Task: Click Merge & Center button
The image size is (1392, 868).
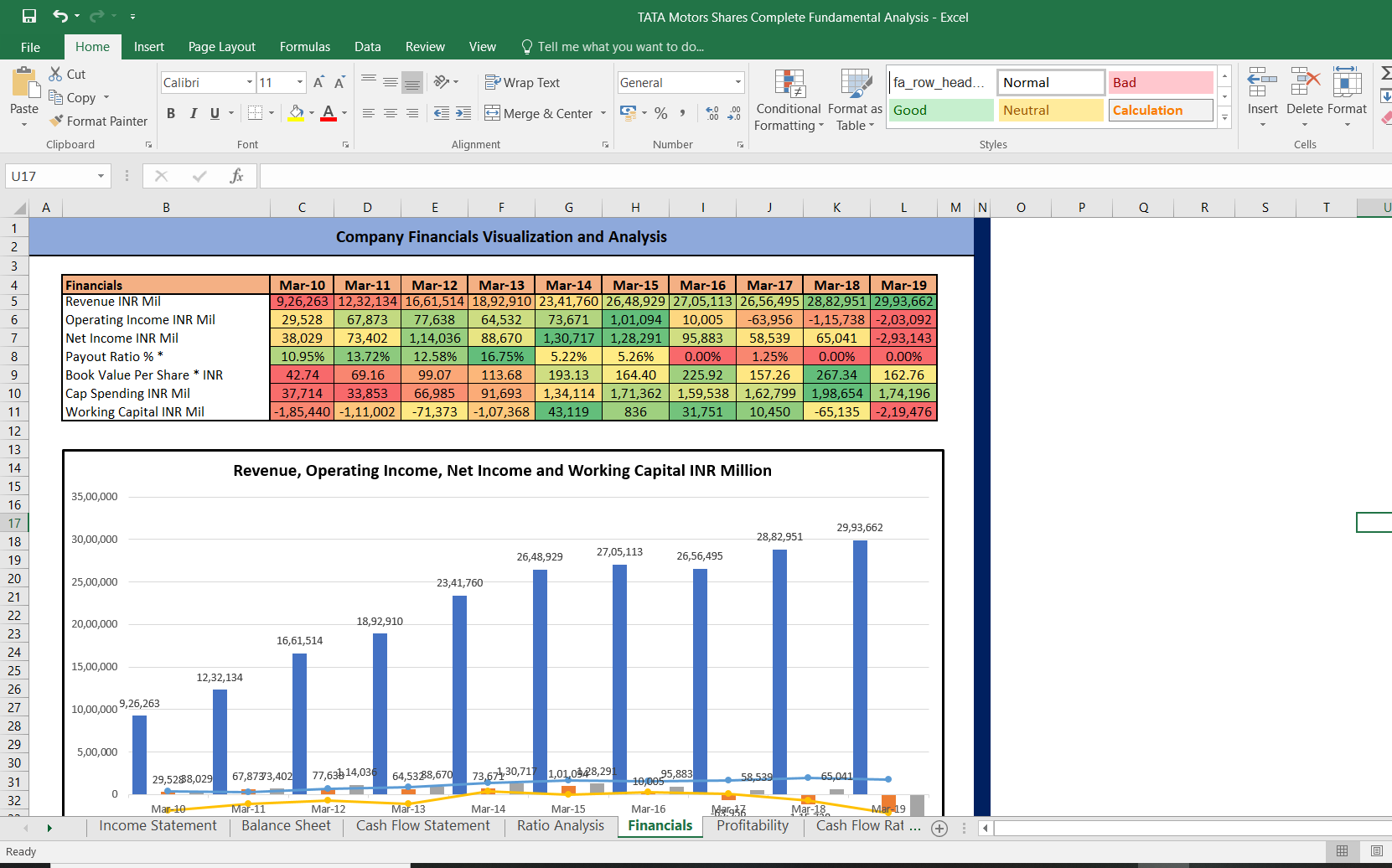Action: point(539,113)
